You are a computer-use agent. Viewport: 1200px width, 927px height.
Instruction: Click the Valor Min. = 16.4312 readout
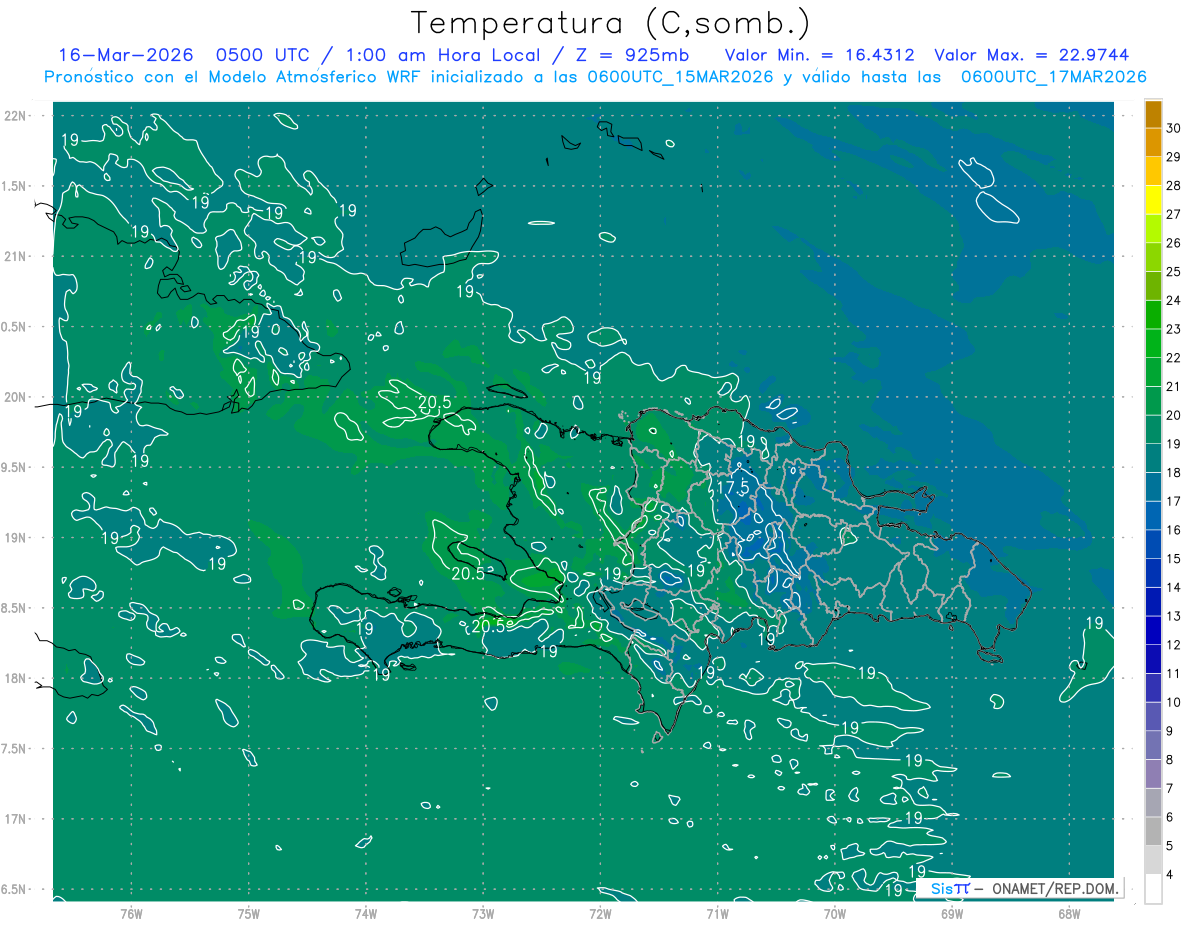[819, 55]
